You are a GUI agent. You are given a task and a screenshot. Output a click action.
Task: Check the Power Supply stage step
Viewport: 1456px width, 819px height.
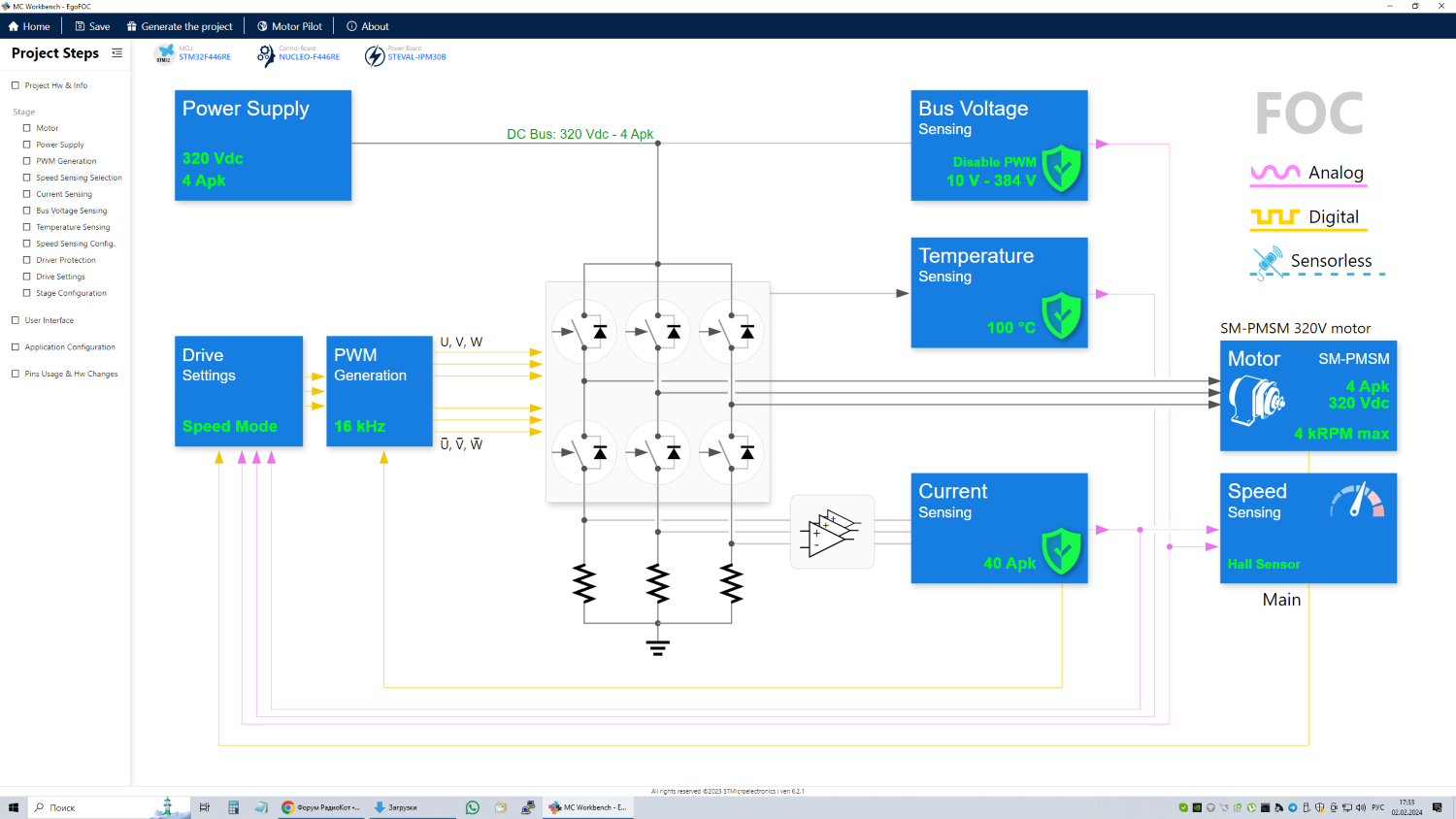(27, 145)
